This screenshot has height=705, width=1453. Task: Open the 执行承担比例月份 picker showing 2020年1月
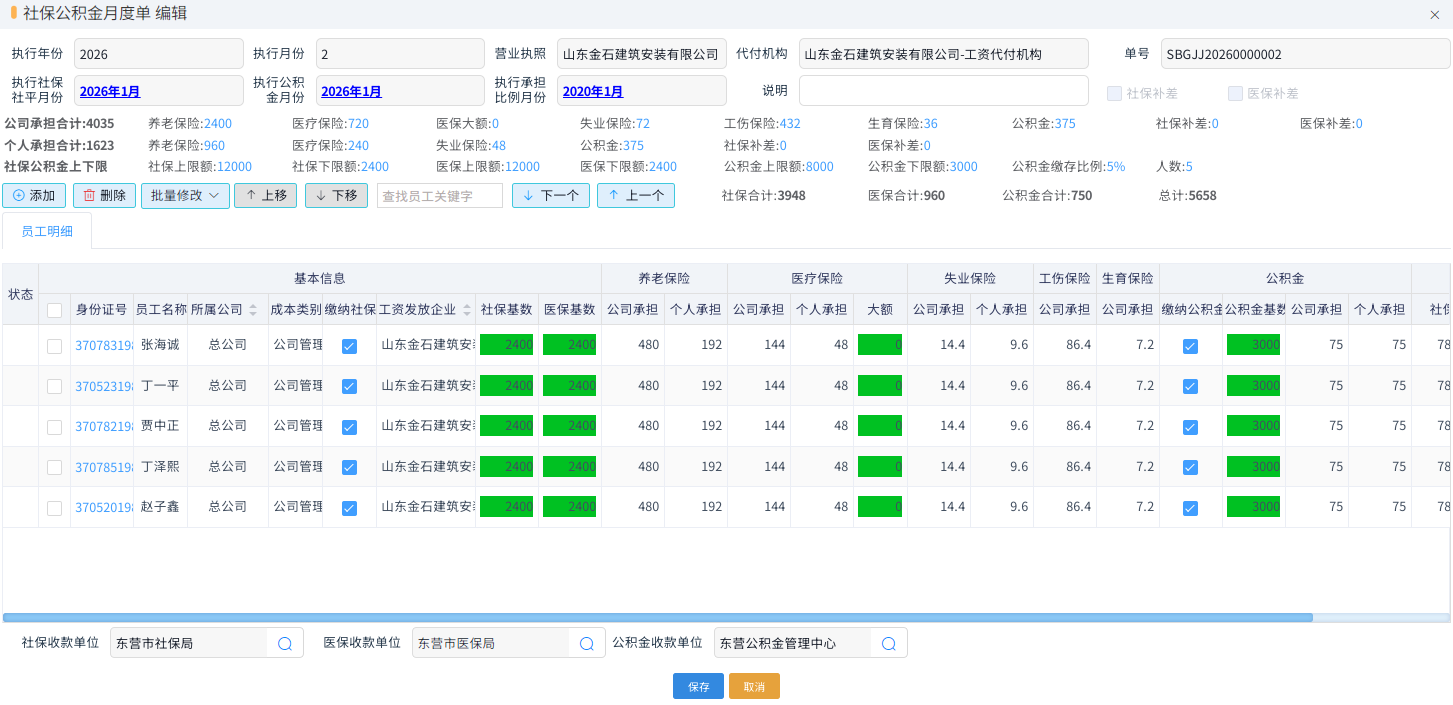[x=642, y=91]
